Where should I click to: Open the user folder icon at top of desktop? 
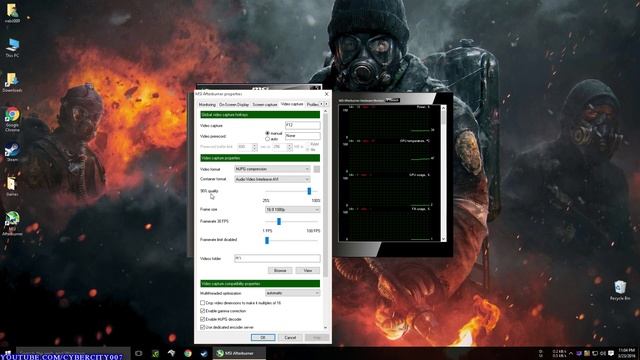(12, 12)
